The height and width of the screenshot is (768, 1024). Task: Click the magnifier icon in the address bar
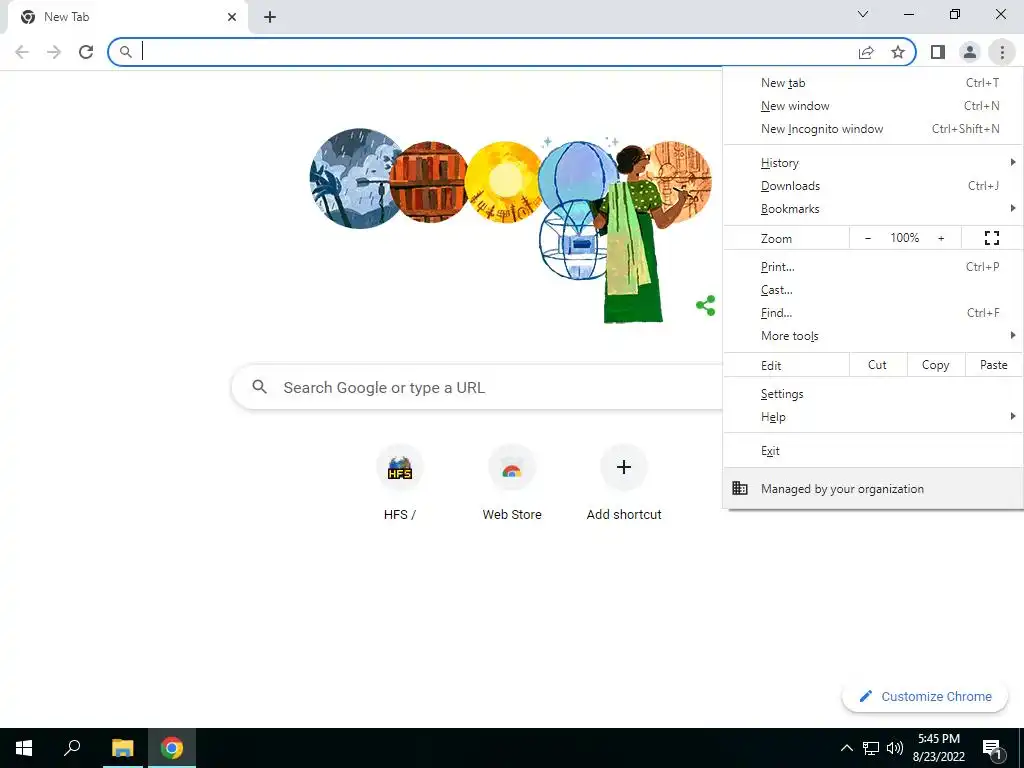click(125, 52)
